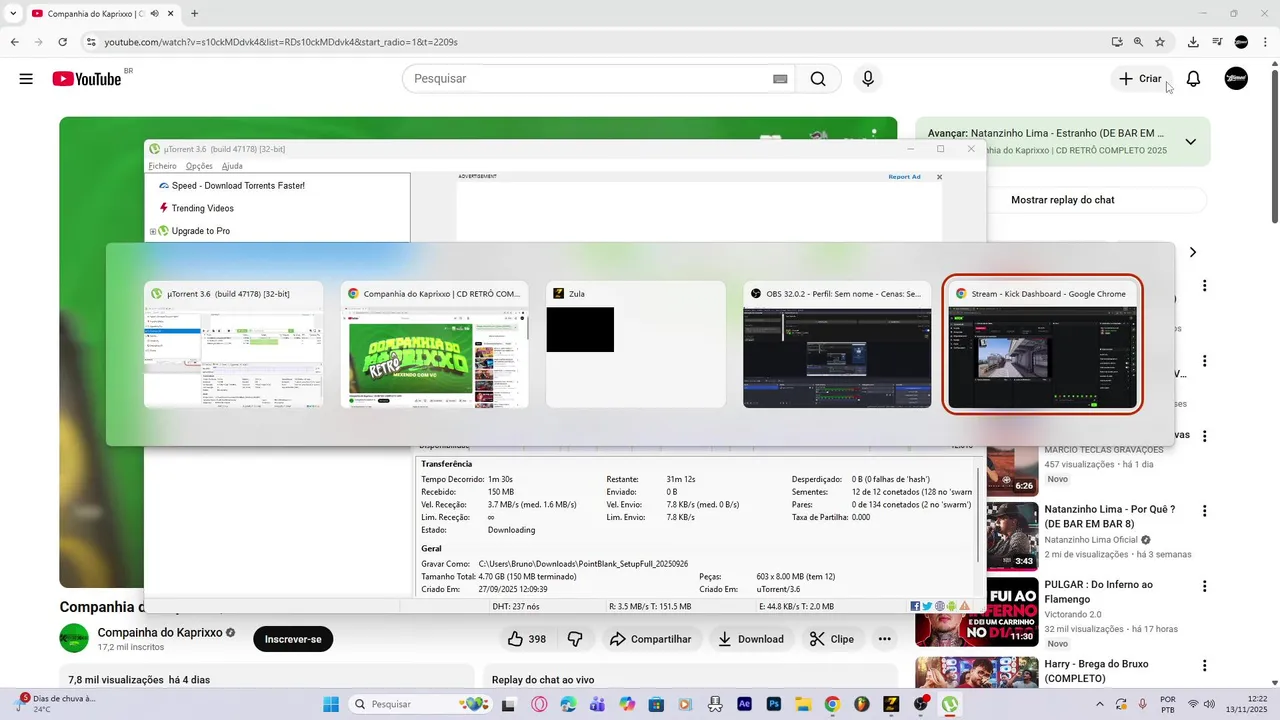The width and height of the screenshot is (1280, 720).
Task: Open YouTube notifications bell
Action: 1193,79
